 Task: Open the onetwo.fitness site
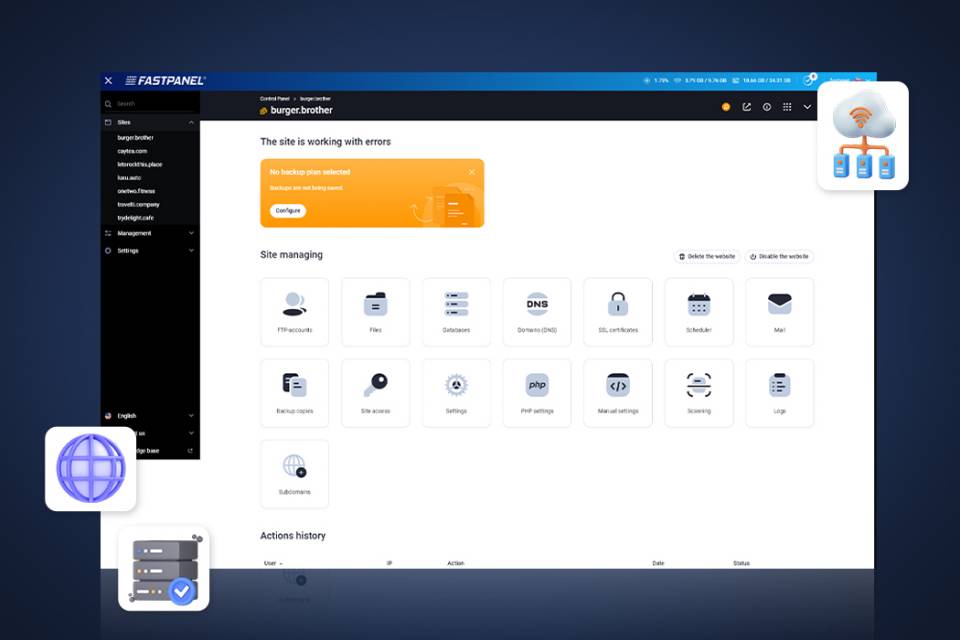pyautogui.click(x=135, y=191)
